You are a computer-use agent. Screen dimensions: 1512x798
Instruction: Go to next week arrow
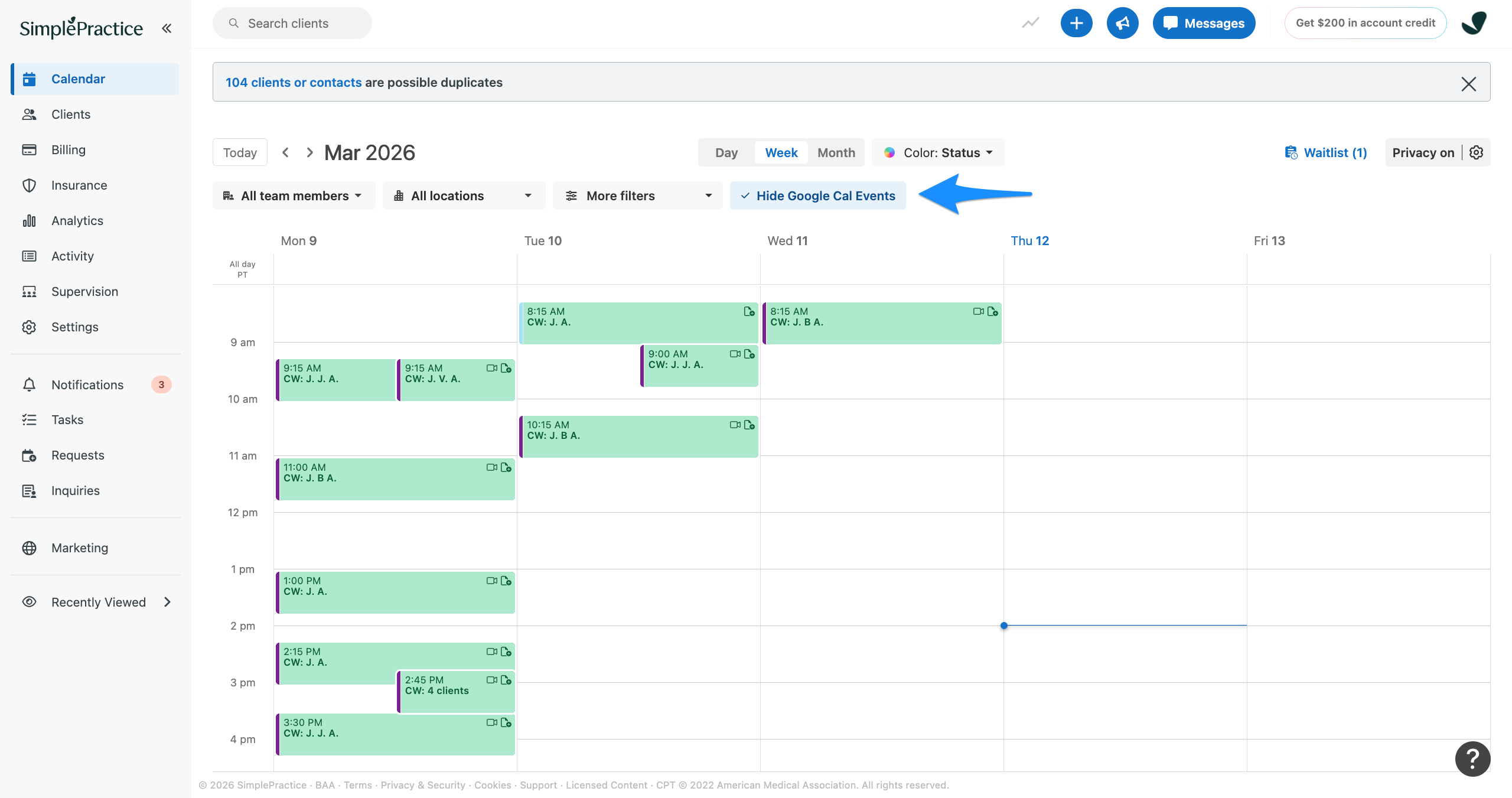(x=309, y=152)
